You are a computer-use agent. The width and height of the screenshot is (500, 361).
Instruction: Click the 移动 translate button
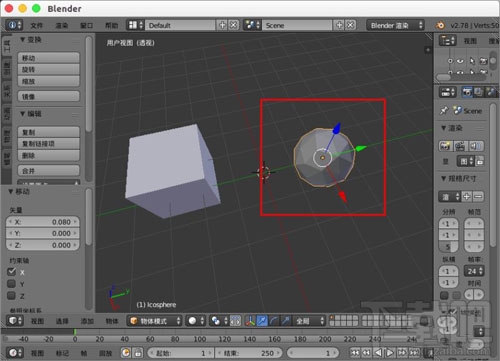[49, 58]
